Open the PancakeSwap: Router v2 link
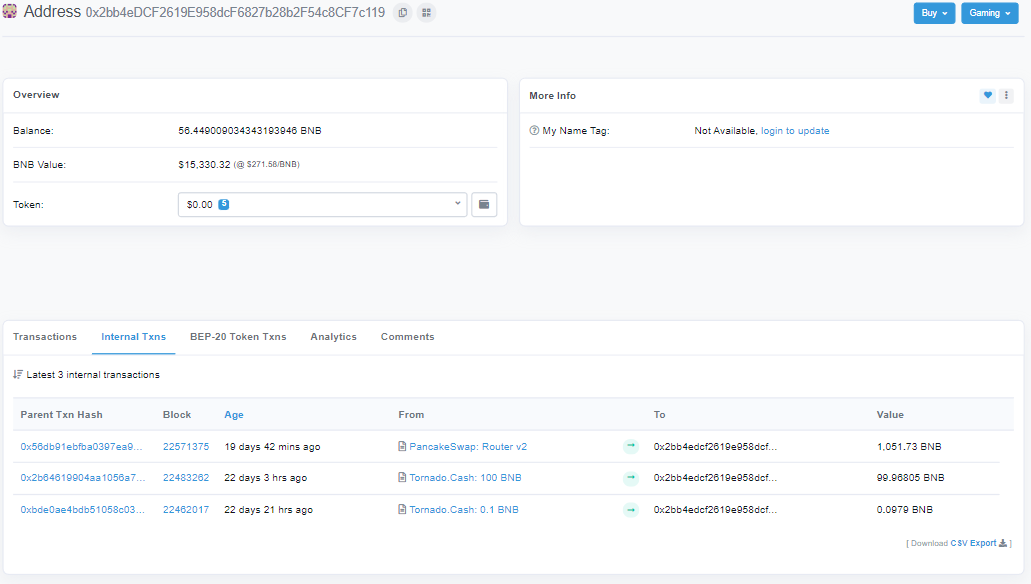The width and height of the screenshot is (1031, 584). pos(468,447)
